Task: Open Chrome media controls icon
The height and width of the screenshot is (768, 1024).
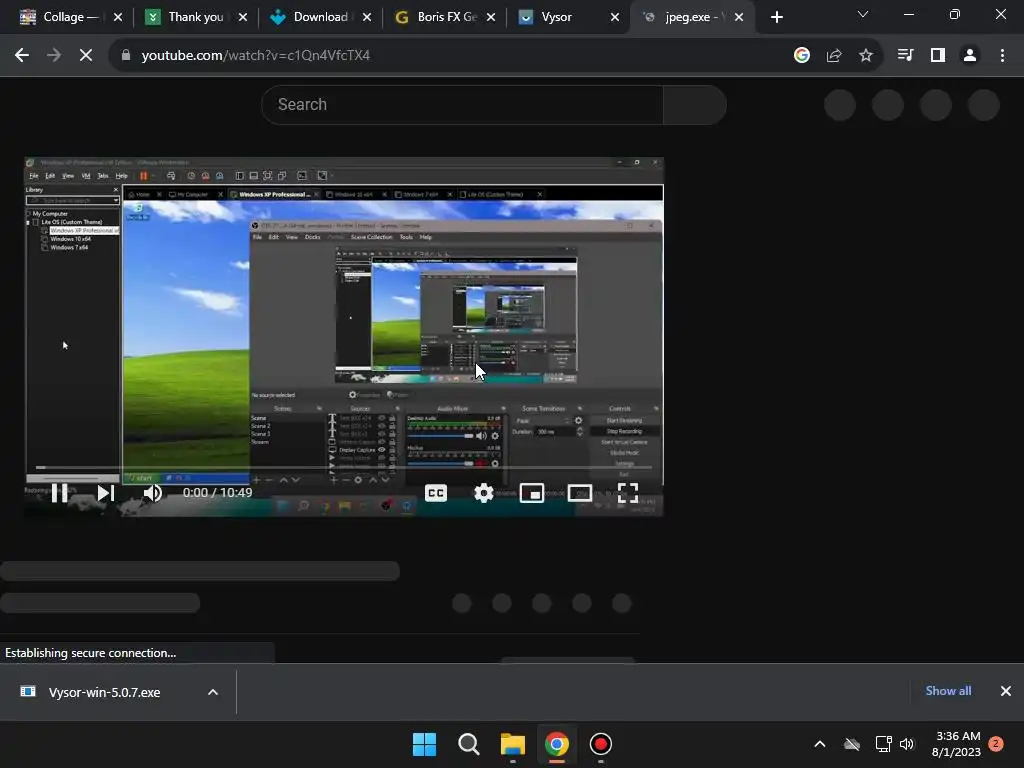Action: pos(905,56)
